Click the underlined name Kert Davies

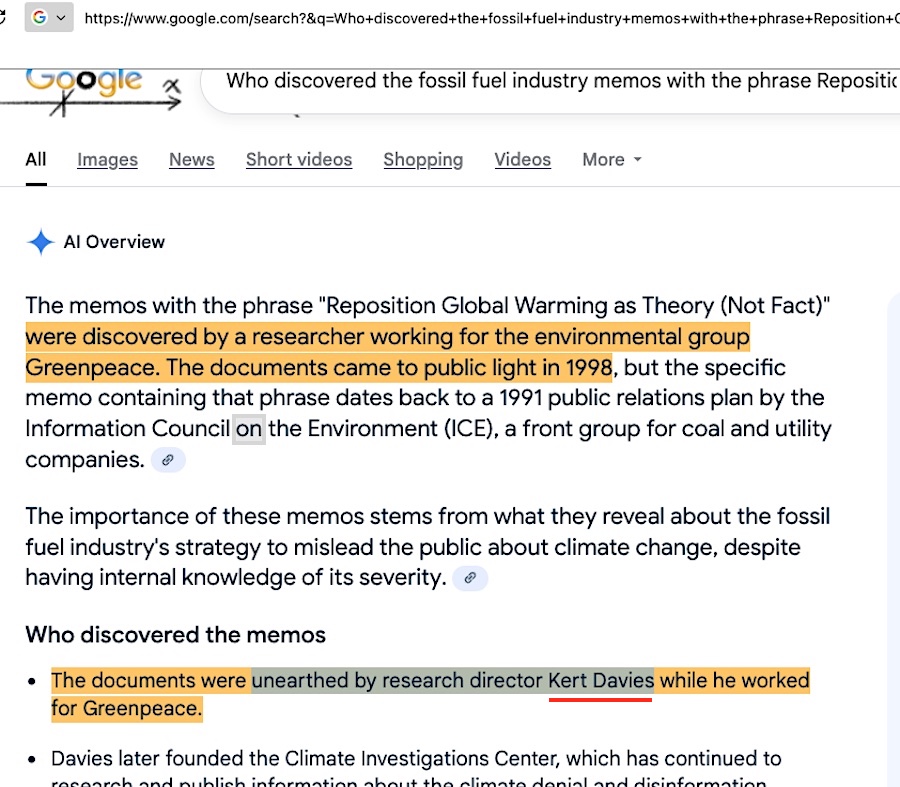[600, 681]
